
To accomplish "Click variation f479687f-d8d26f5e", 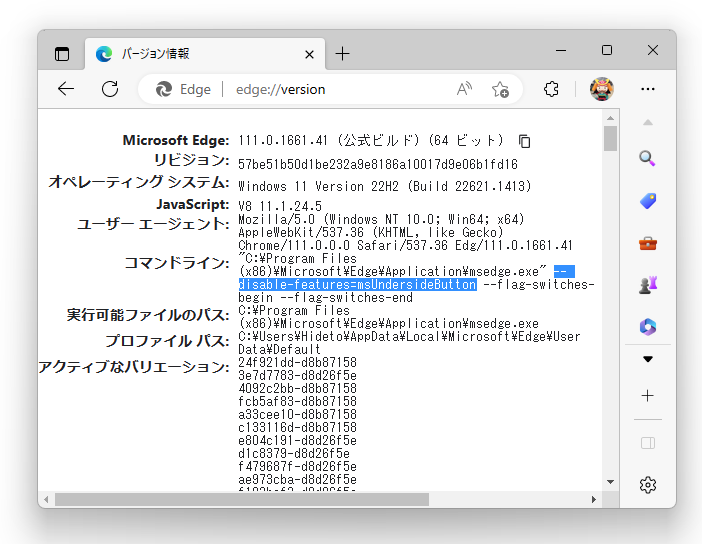I will 297,467.
